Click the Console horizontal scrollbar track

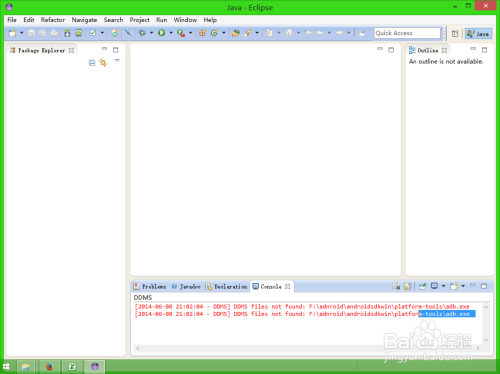[x=307, y=348]
